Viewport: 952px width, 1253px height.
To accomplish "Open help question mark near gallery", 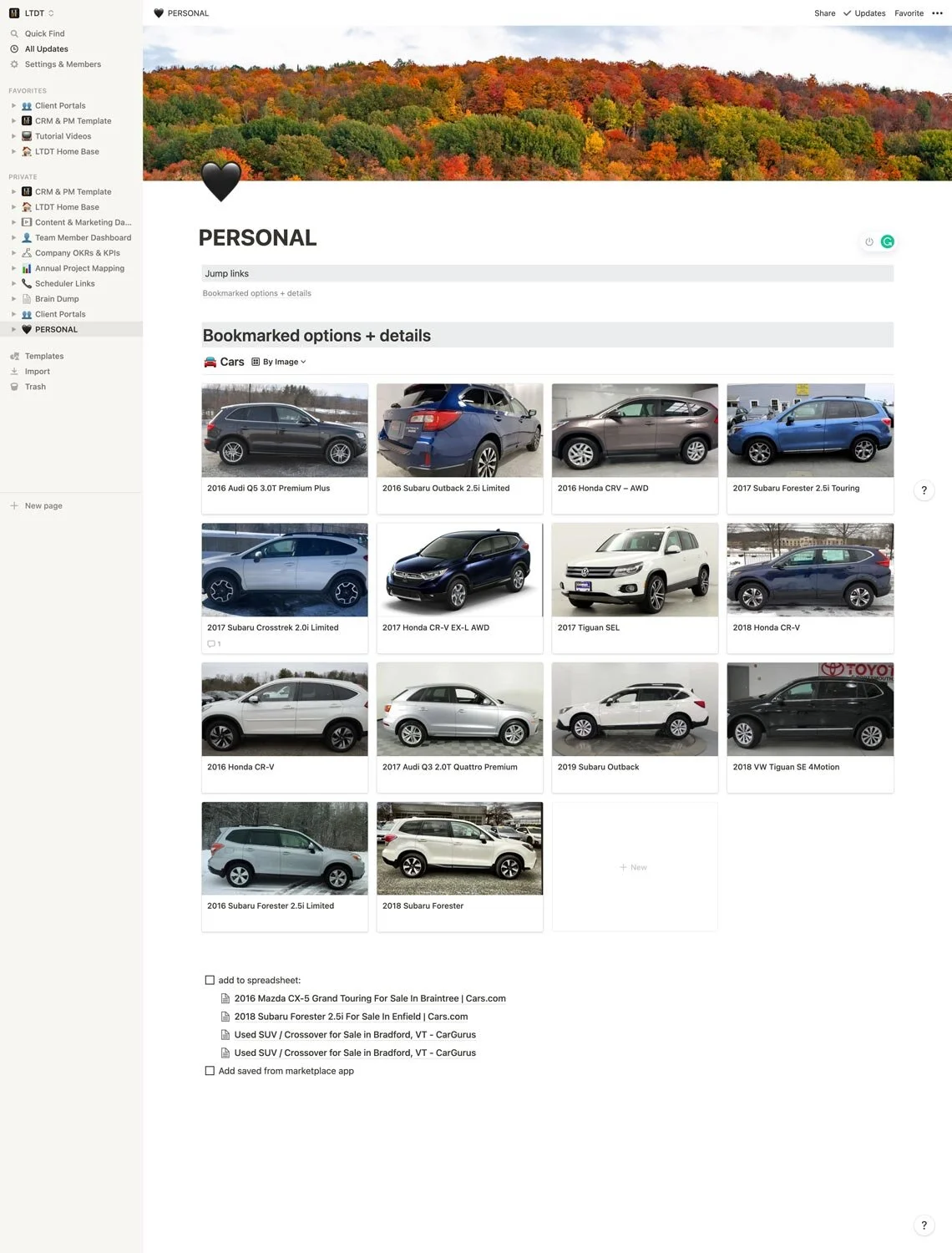I will pos(924,490).
